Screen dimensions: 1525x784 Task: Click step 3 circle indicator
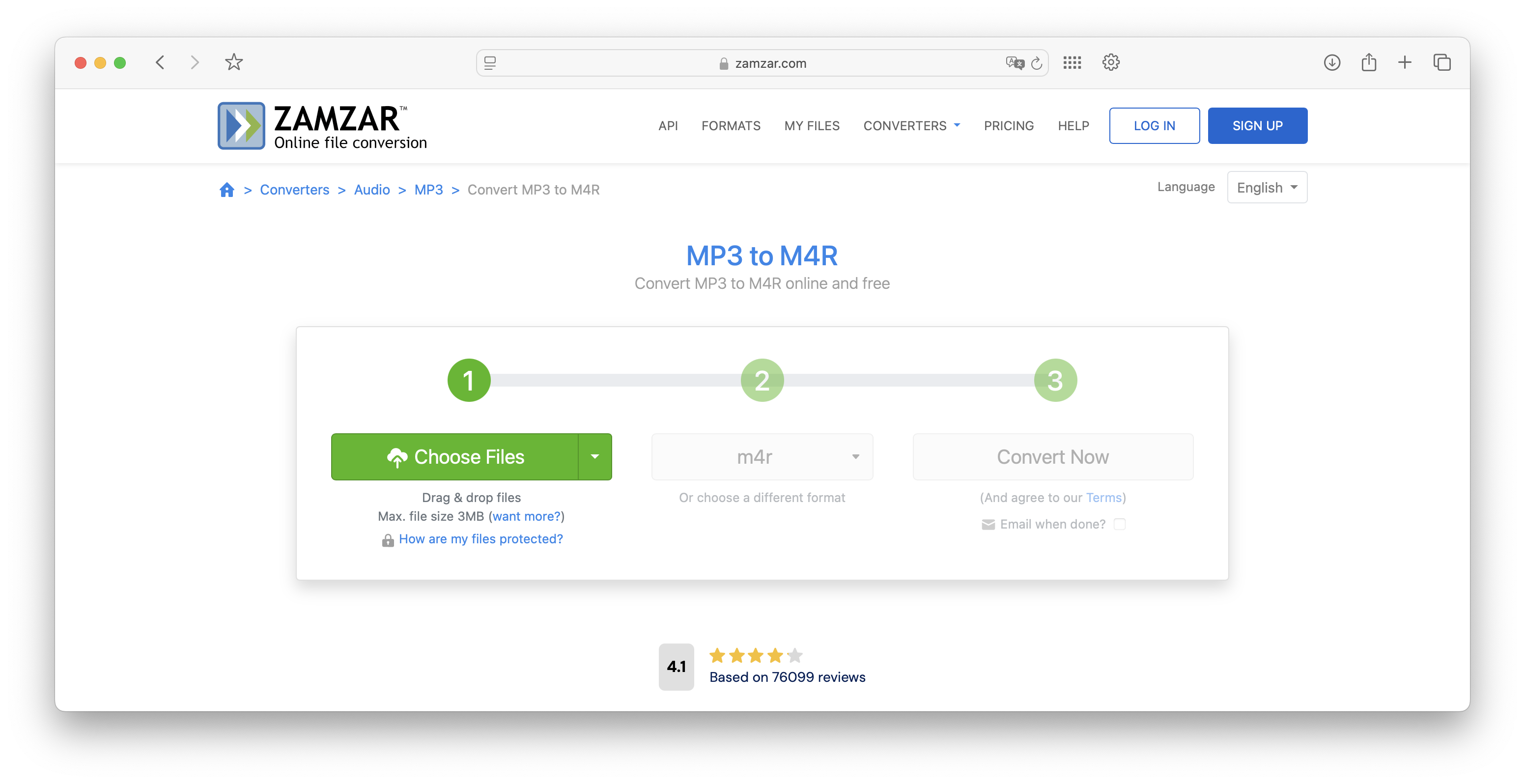coord(1055,381)
